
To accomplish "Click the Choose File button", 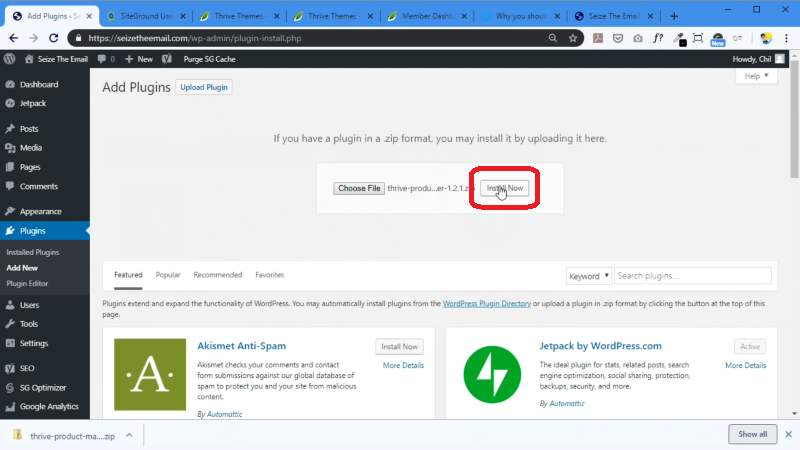I will (x=359, y=188).
